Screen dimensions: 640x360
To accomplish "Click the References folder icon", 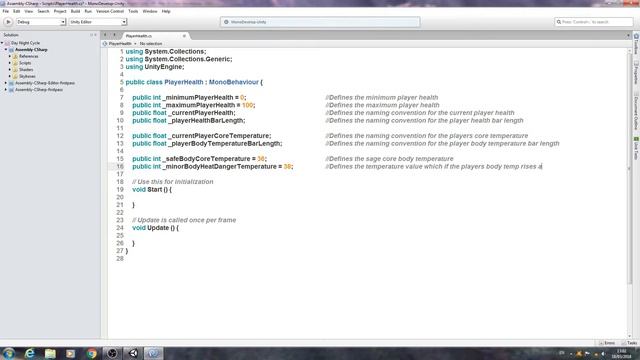I will (15, 56).
